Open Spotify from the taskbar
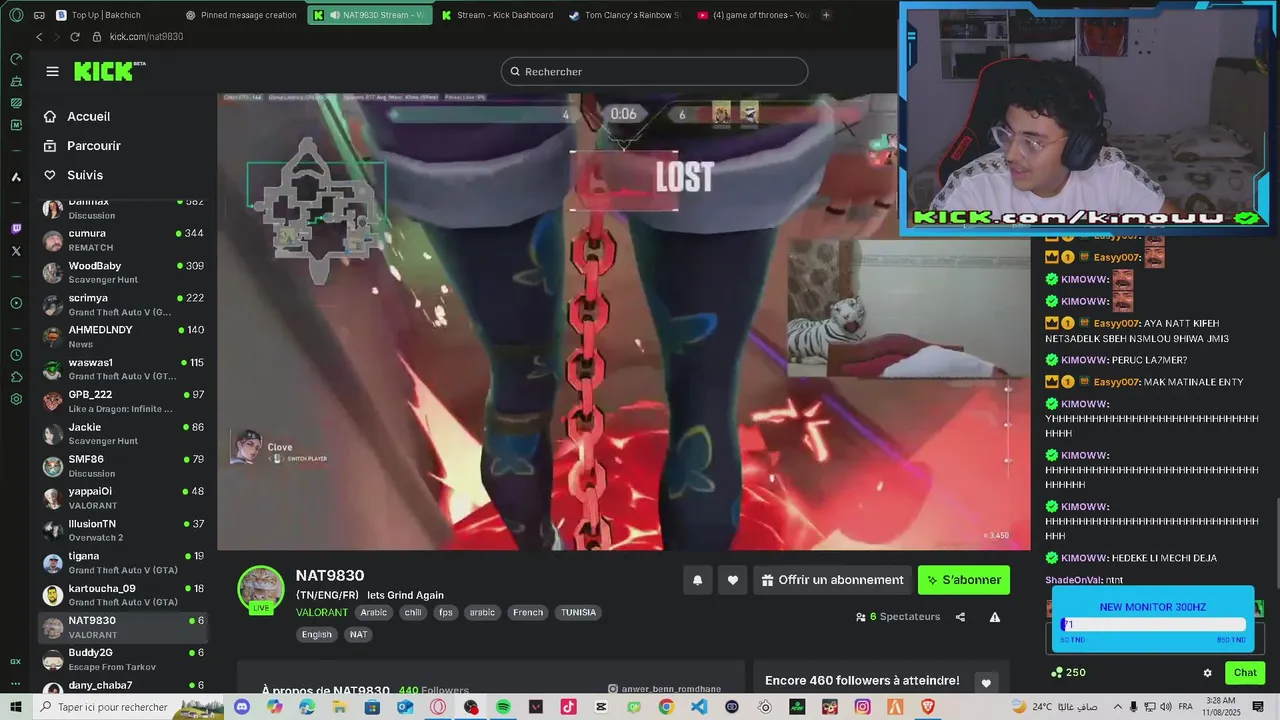1280x720 pixels. [x=503, y=707]
